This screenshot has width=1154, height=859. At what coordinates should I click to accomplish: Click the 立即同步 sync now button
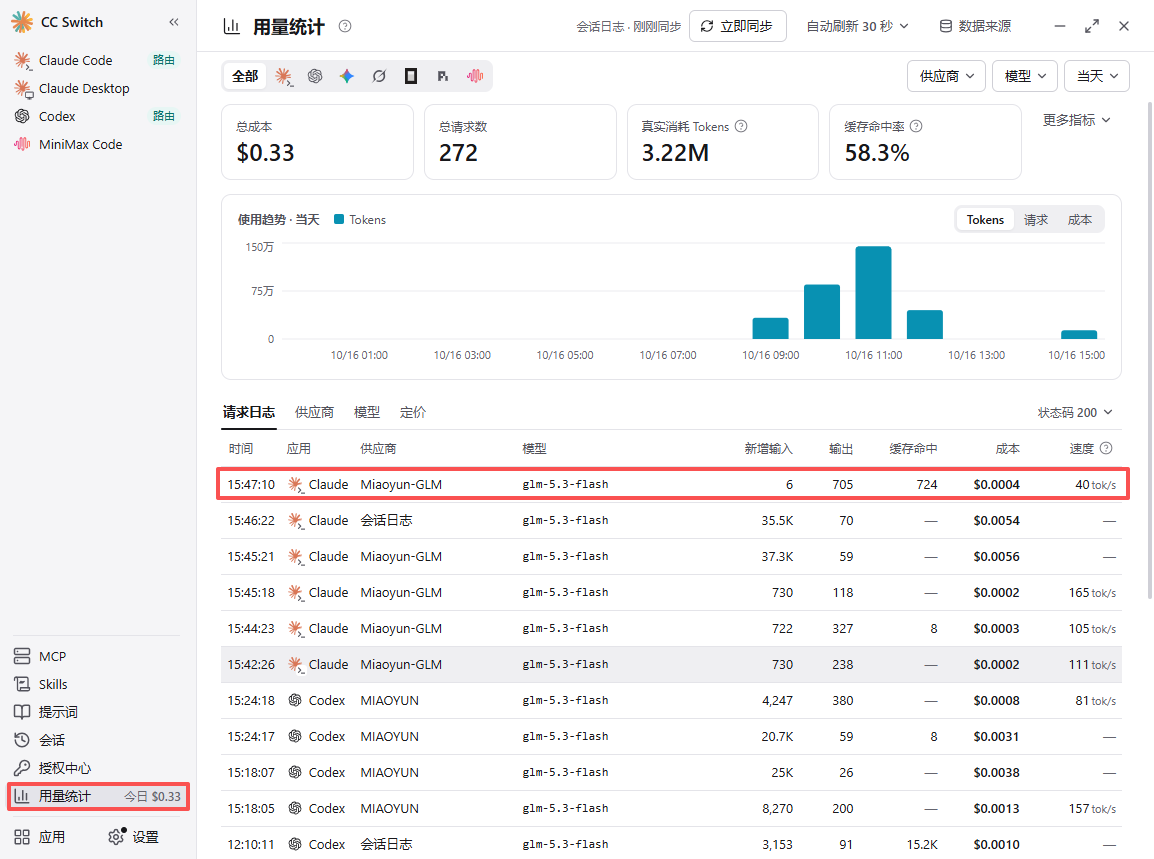pos(737,26)
